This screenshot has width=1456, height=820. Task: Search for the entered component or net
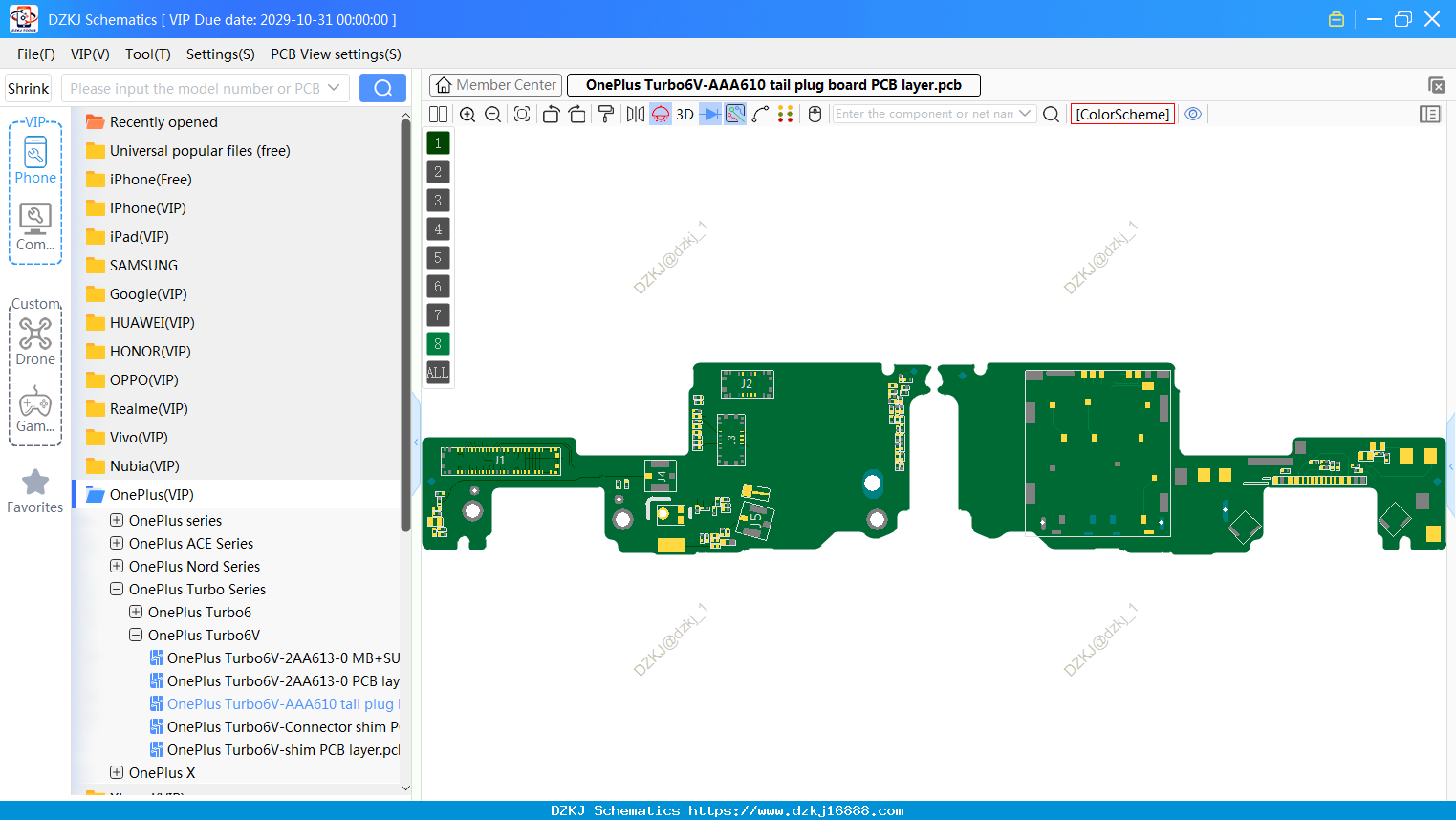tap(1051, 114)
